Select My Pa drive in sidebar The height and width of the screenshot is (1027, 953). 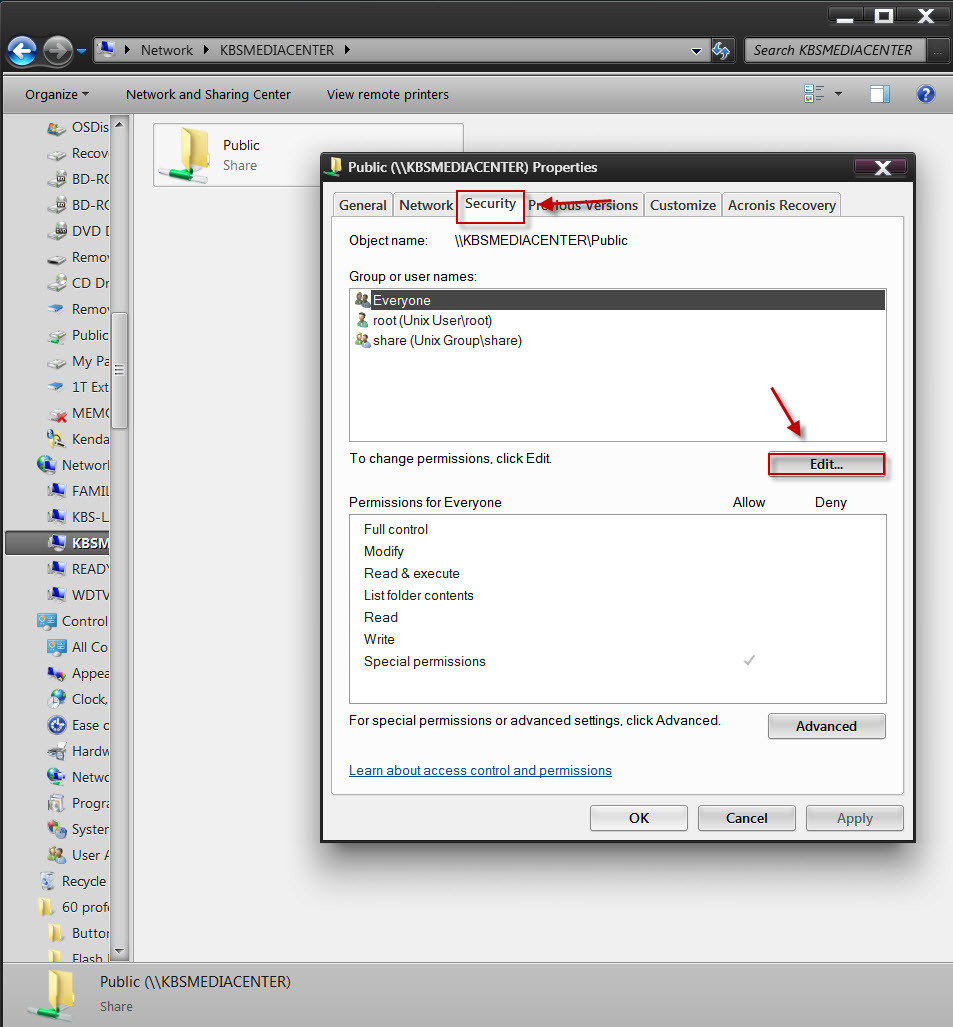click(79, 362)
